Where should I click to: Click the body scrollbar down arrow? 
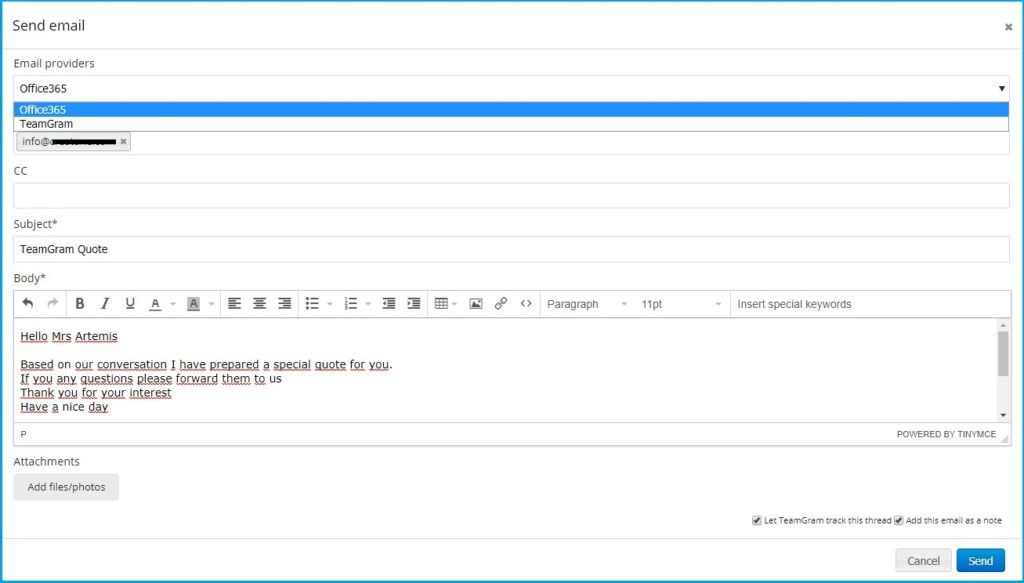1003,415
